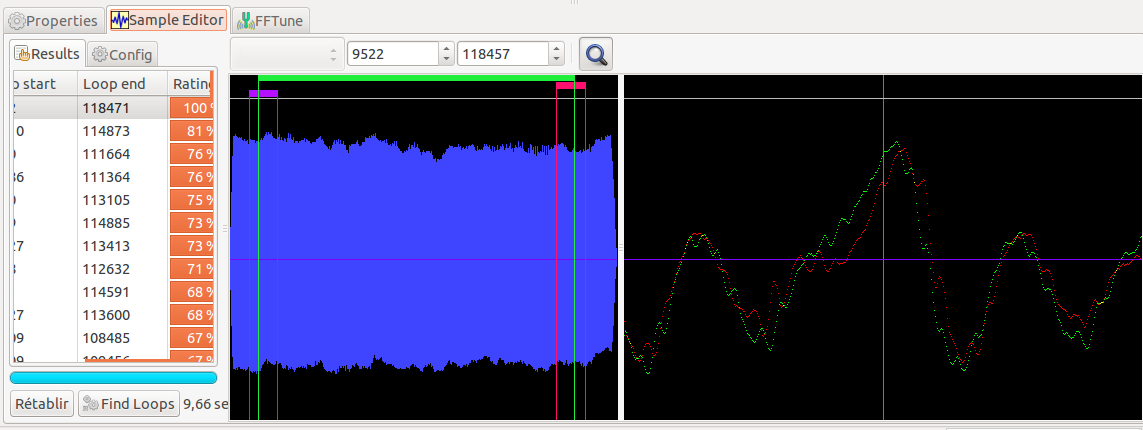Decrease the 118457 loop end value
The width and height of the screenshot is (1143, 430).
pos(557,60)
